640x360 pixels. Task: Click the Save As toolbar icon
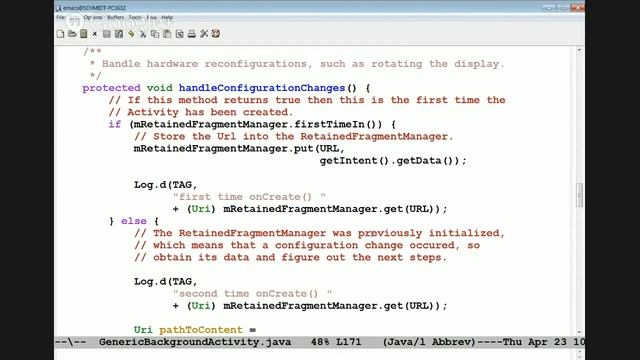pos(119,34)
